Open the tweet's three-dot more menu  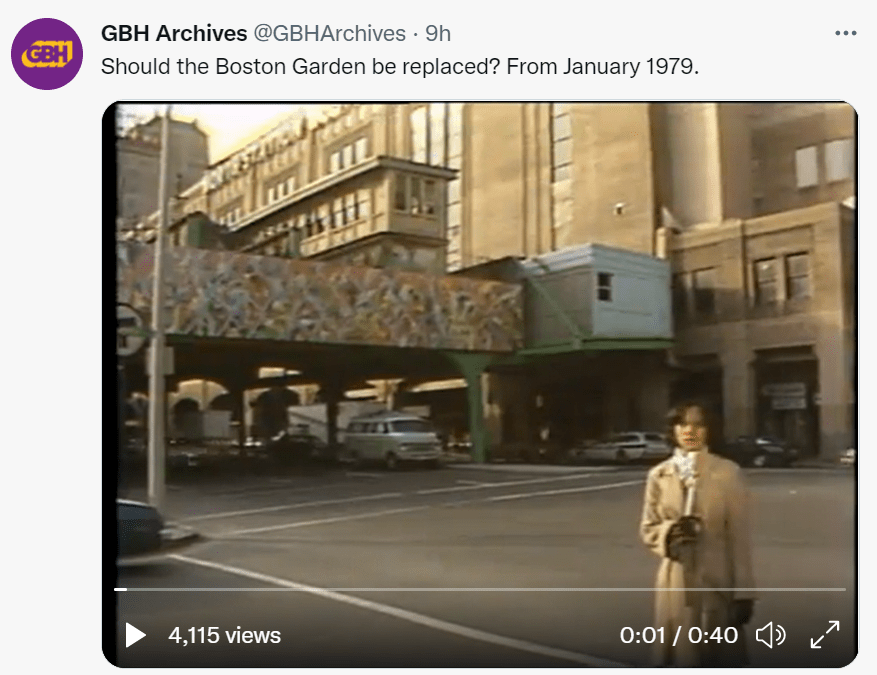(x=846, y=34)
